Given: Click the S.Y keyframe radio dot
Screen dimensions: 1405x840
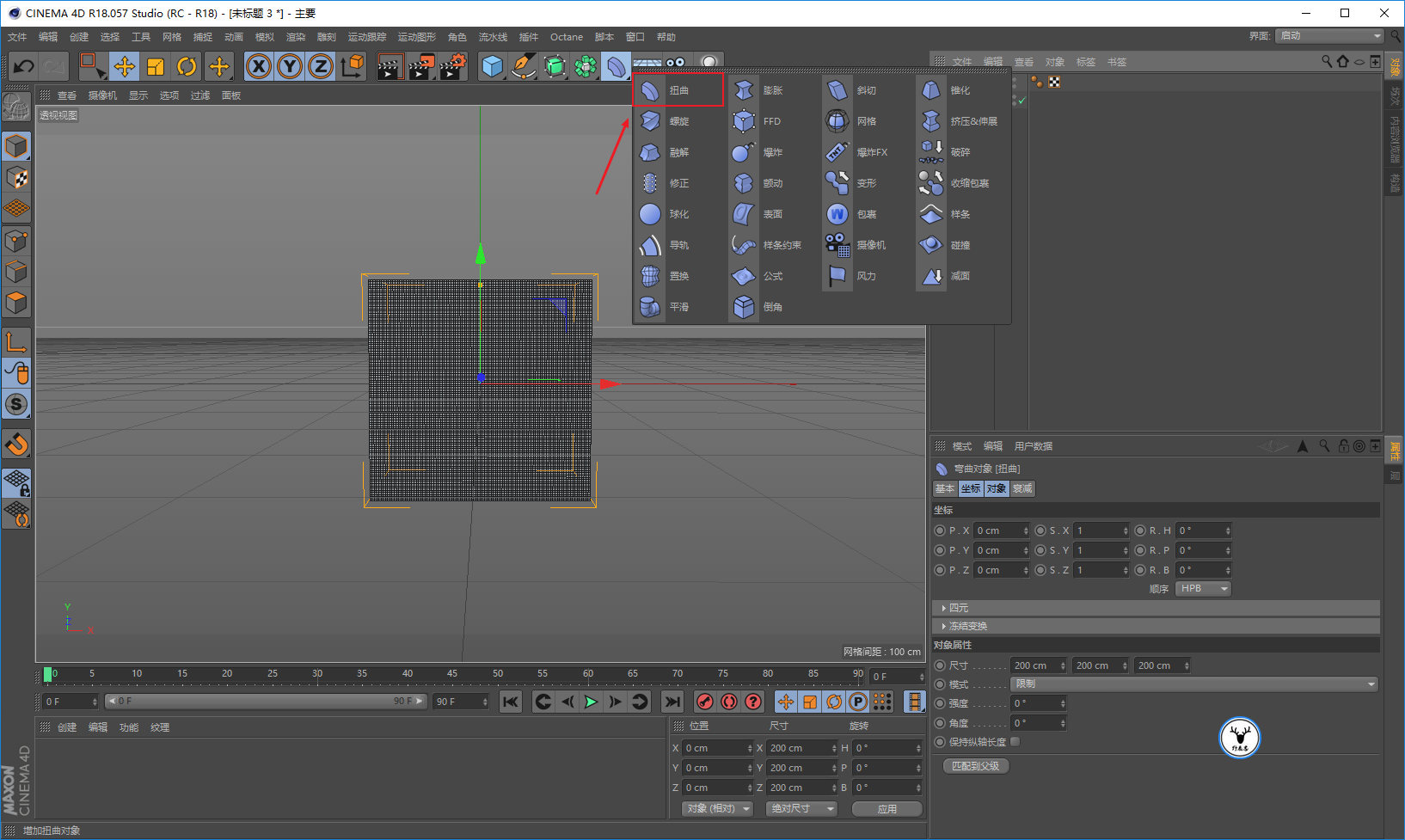Looking at the screenshot, I should 1040,550.
